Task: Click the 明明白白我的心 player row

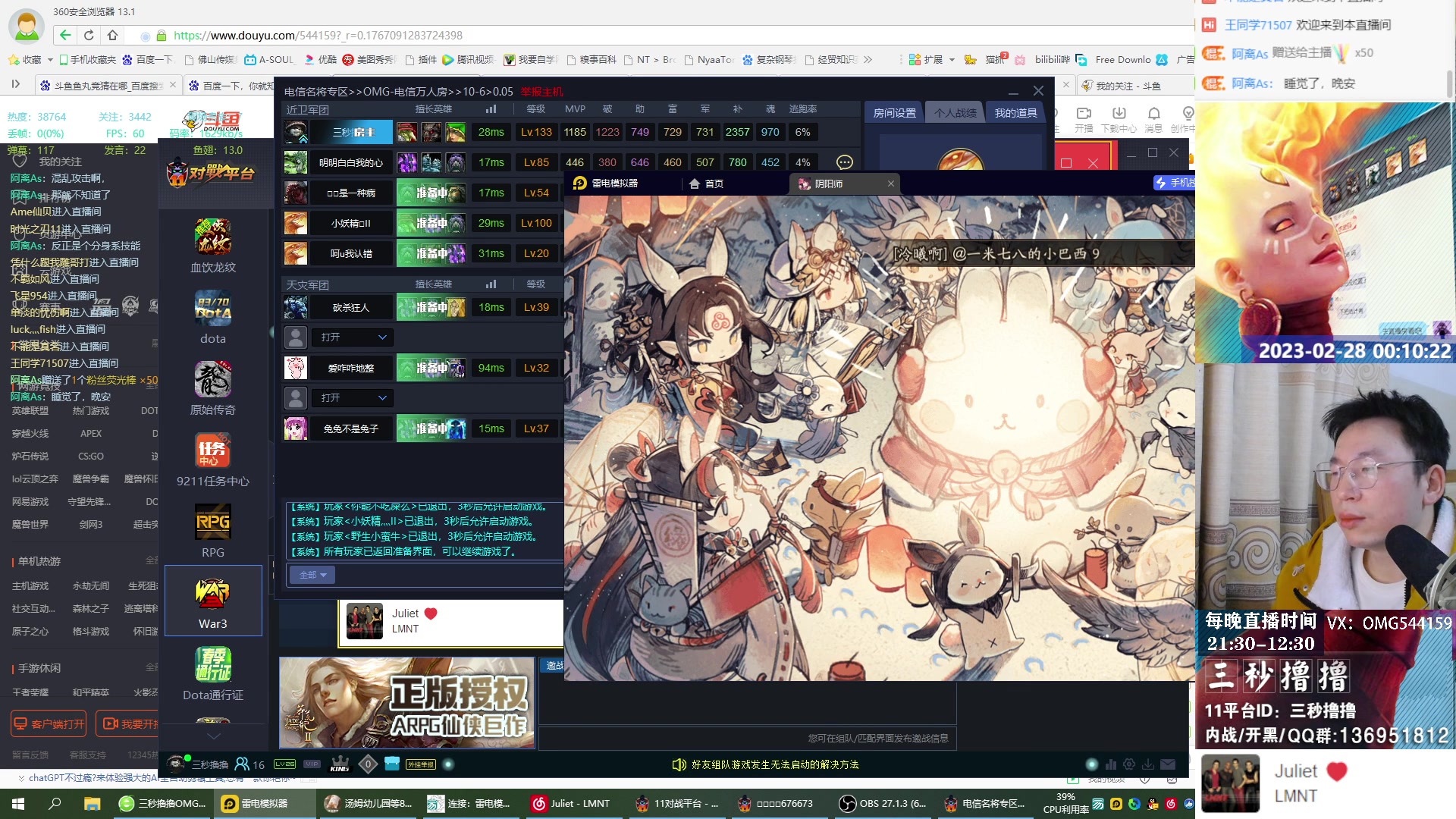Action: tap(350, 162)
